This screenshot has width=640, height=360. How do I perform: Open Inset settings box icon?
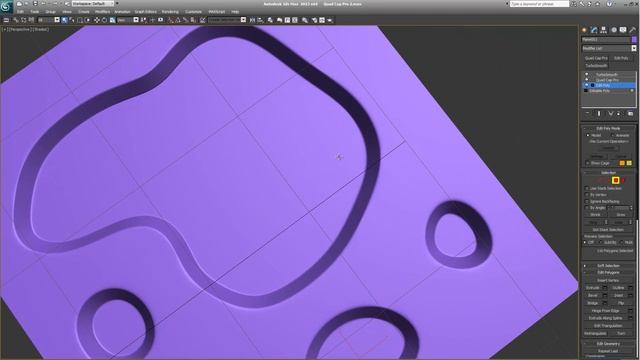coord(630,296)
